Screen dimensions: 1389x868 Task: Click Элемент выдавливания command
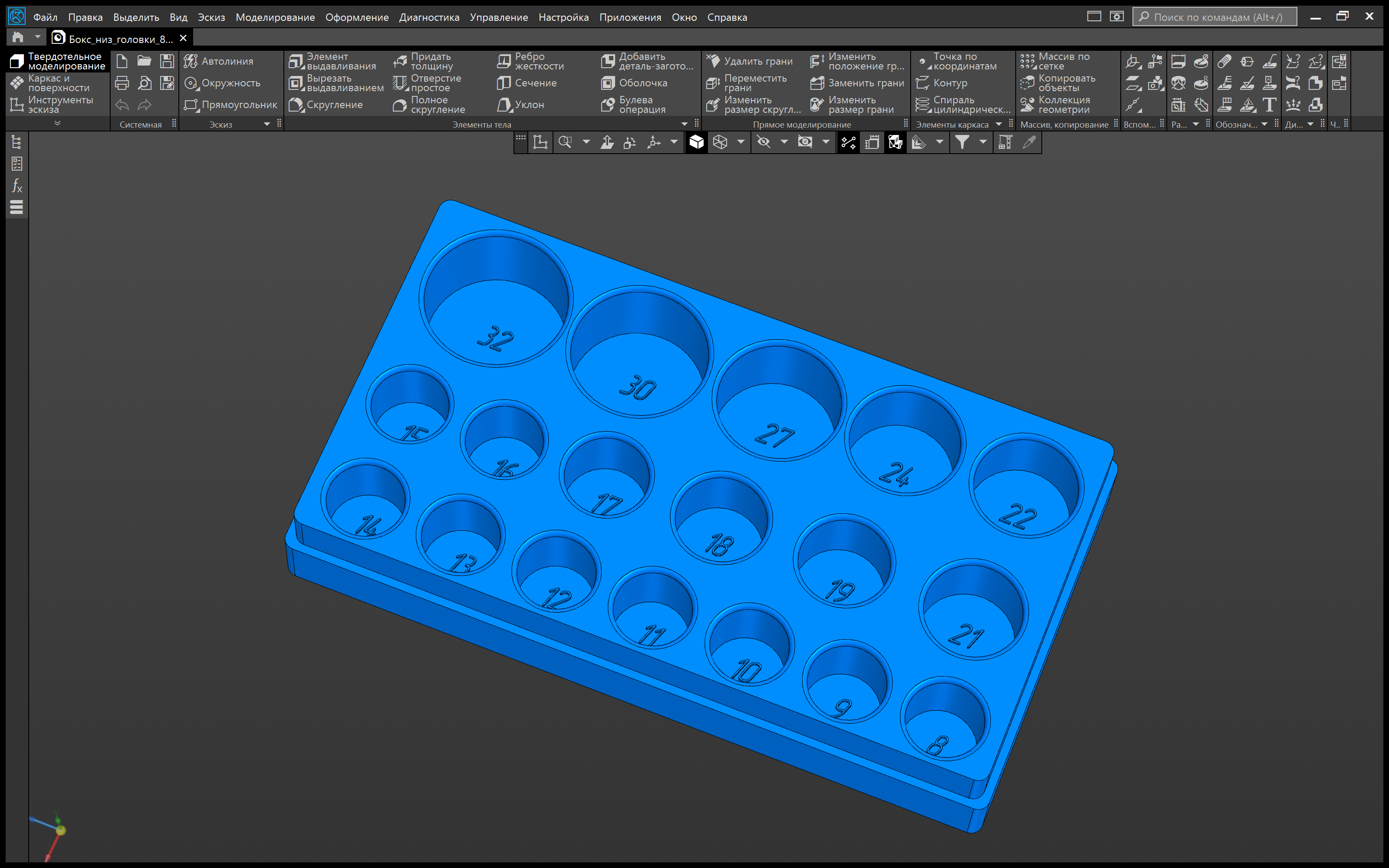tap(333, 61)
